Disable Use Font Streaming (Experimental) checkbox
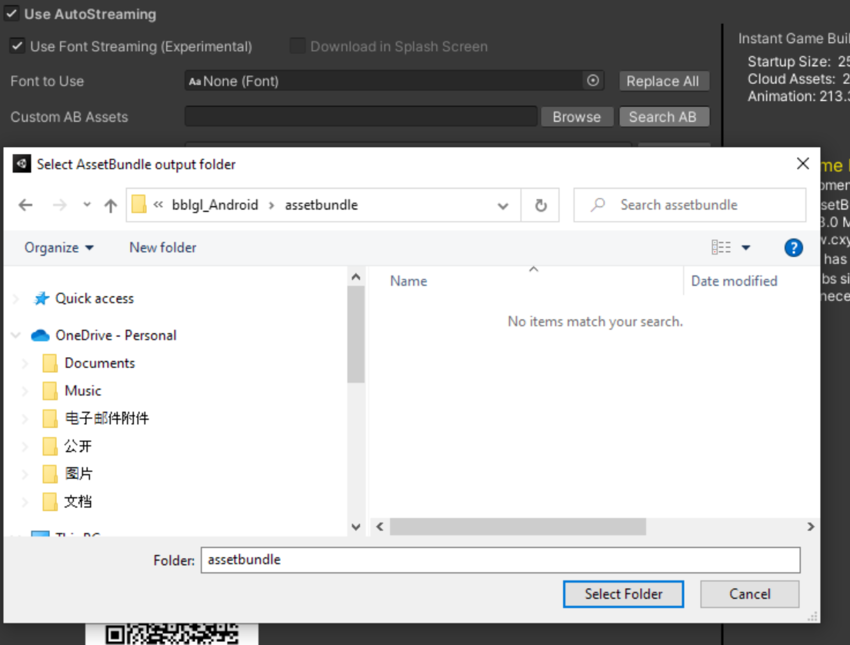850x645 pixels. click(x=17, y=46)
